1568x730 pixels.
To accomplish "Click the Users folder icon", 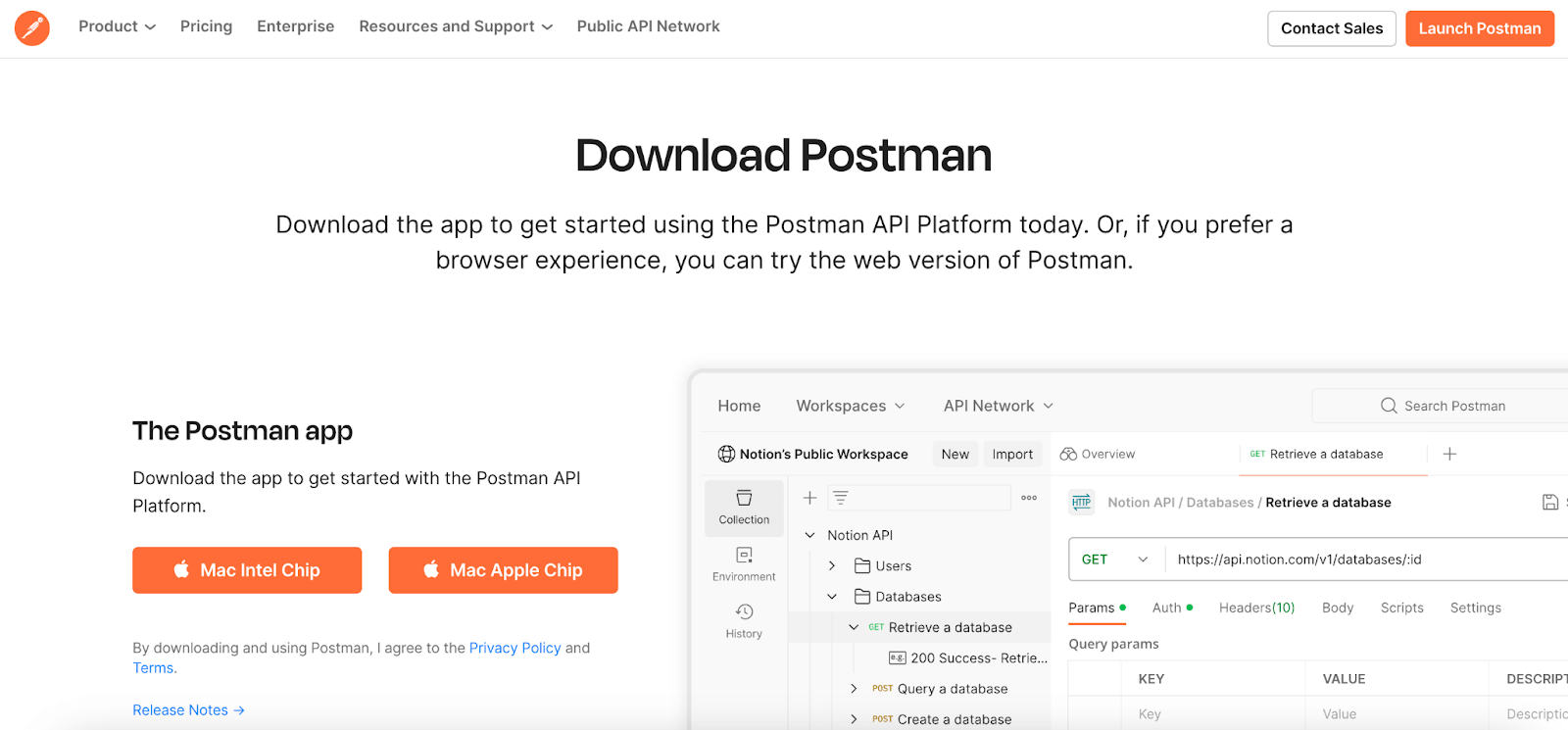I will tap(862, 565).
